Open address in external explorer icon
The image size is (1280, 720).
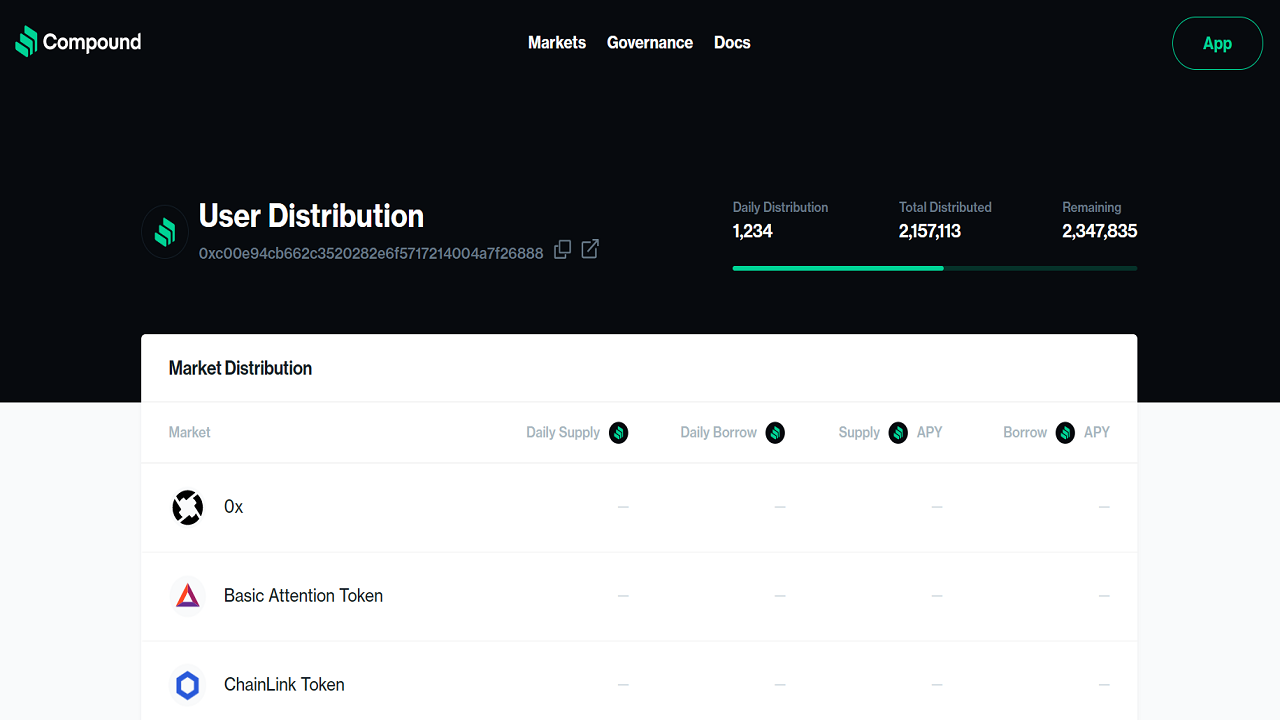(590, 249)
